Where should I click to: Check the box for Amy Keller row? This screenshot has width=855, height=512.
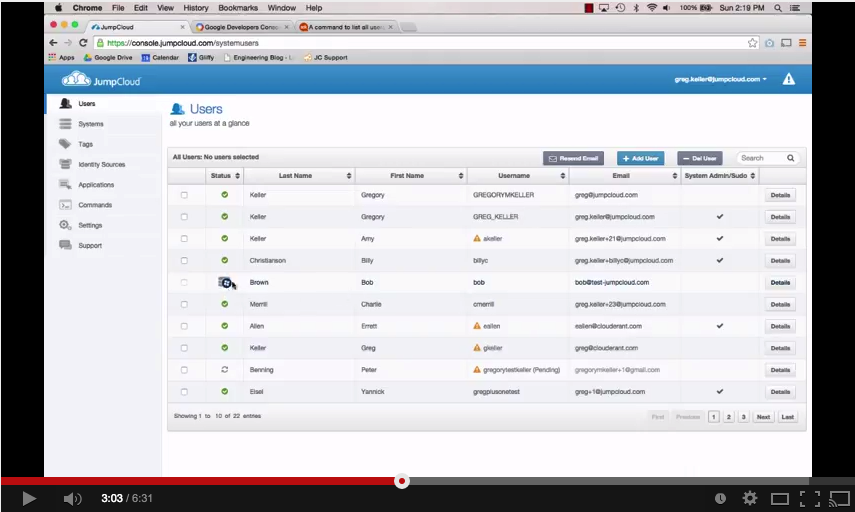(x=184, y=238)
